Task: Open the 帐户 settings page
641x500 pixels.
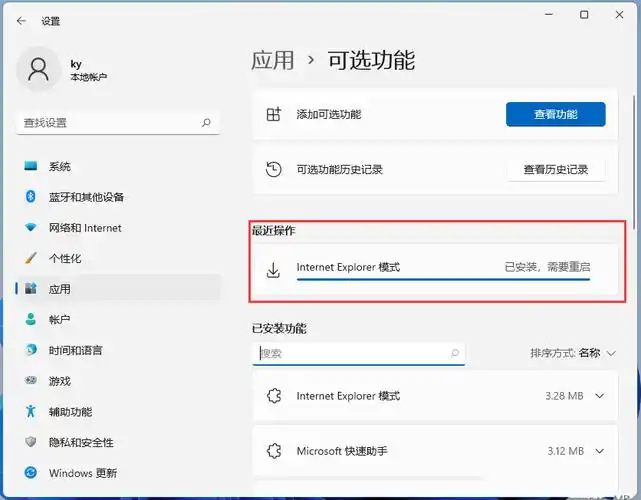Action: tap(59, 320)
